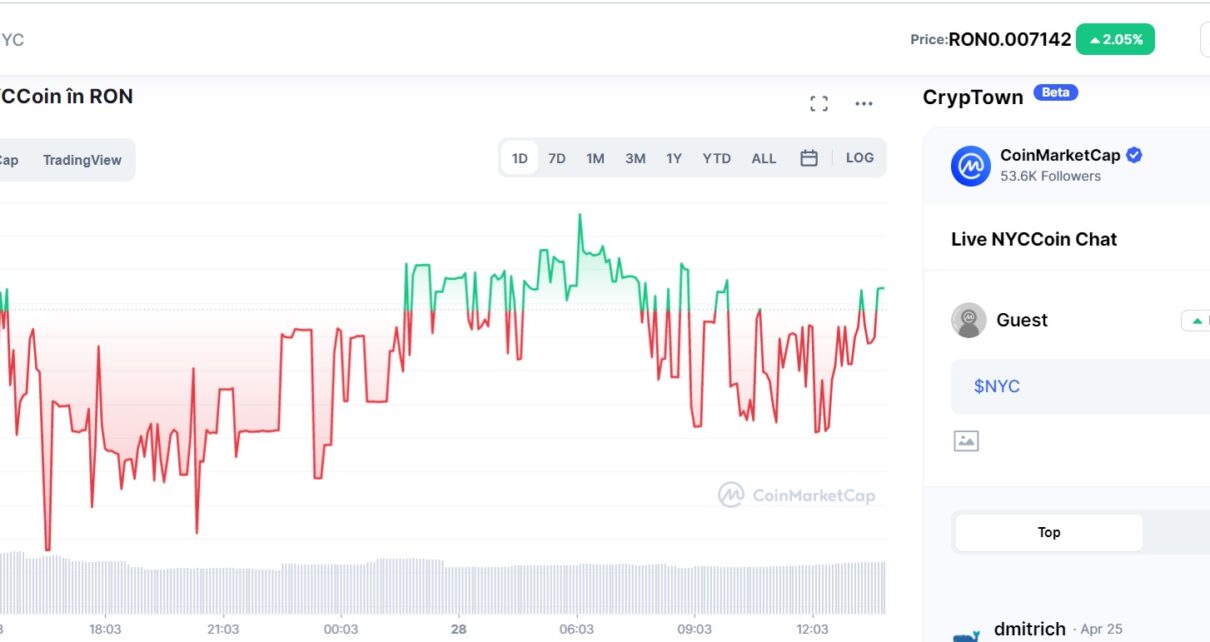Screen dimensions: 1210x642
Task: Click the 12:03 time axis label
Action: coord(813,629)
